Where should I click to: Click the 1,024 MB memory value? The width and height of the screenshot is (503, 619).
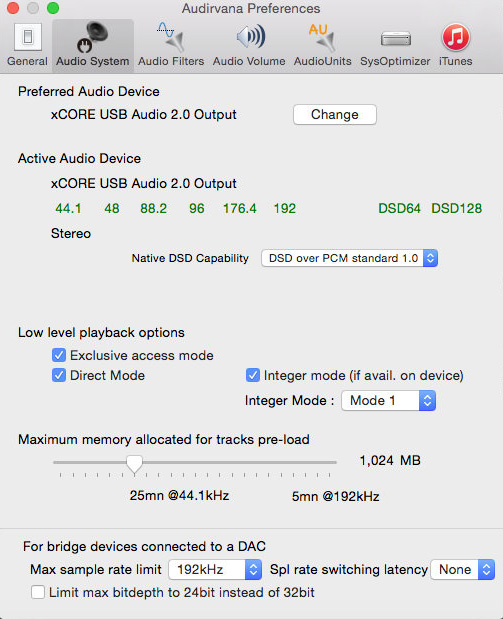pyautogui.click(x=390, y=460)
